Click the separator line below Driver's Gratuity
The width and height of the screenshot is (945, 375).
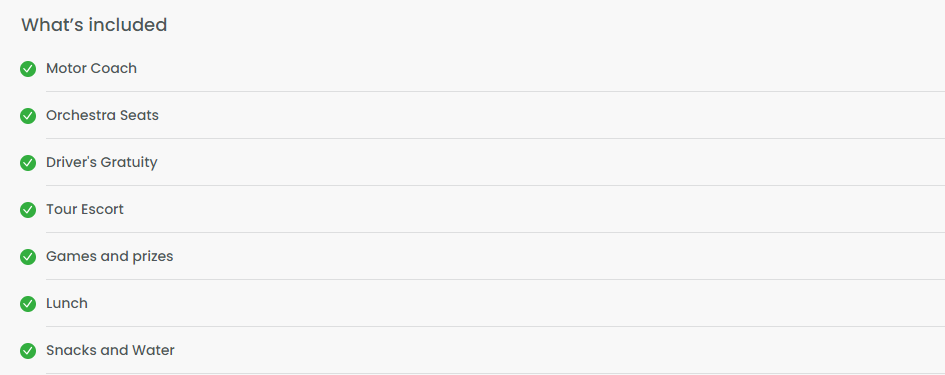tap(495, 186)
